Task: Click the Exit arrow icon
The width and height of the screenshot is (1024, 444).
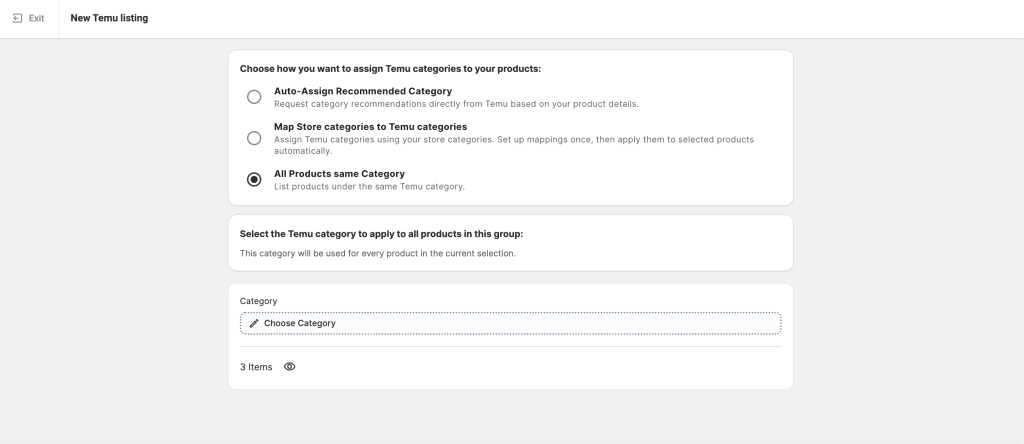Action: [18, 18]
